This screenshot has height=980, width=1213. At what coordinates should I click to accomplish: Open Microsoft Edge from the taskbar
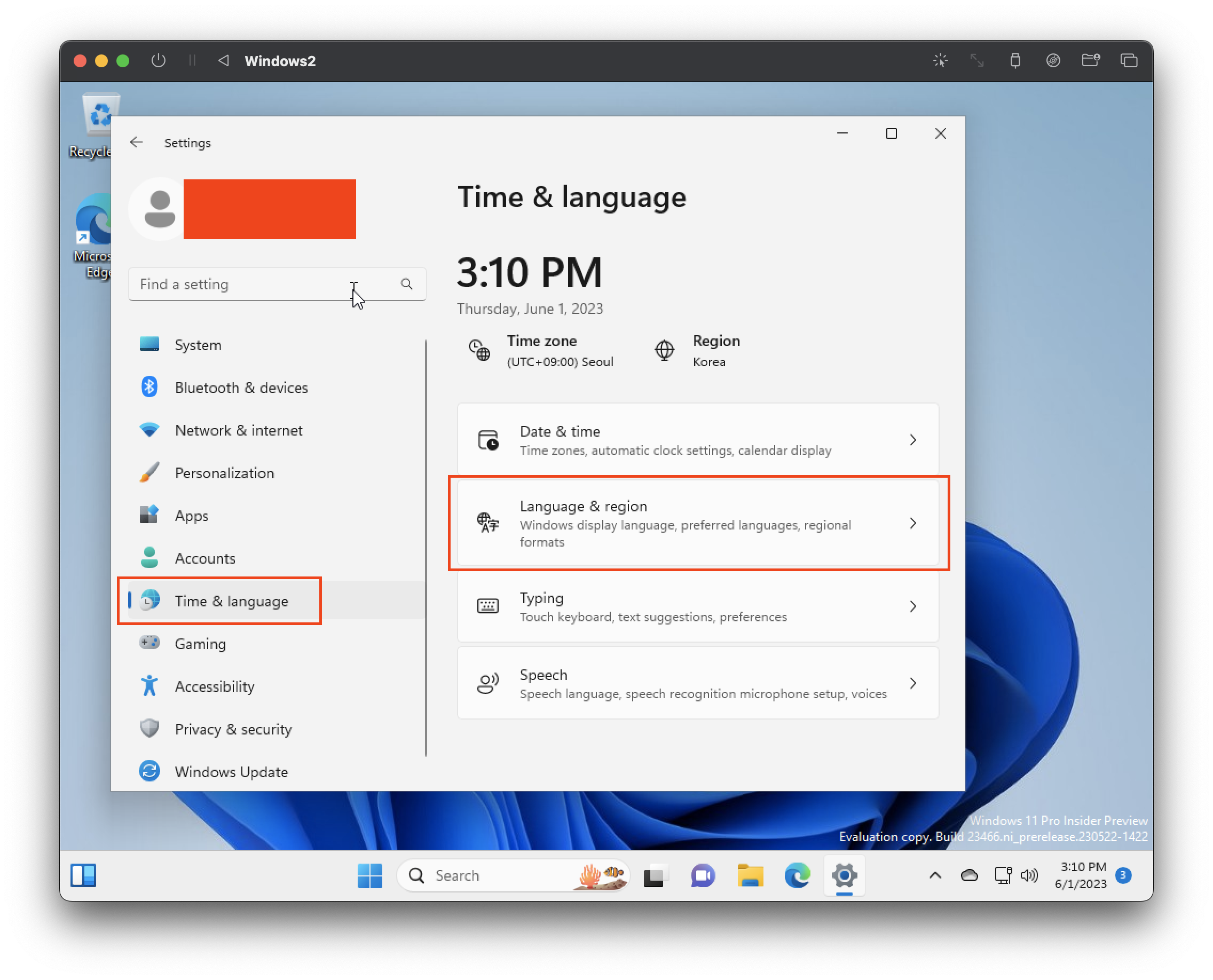(x=797, y=875)
